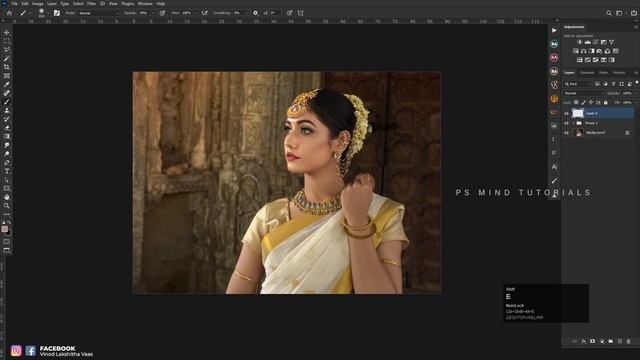640x360 pixels.
Task: Open the Window menu
Action: click(x=145, y=4)
